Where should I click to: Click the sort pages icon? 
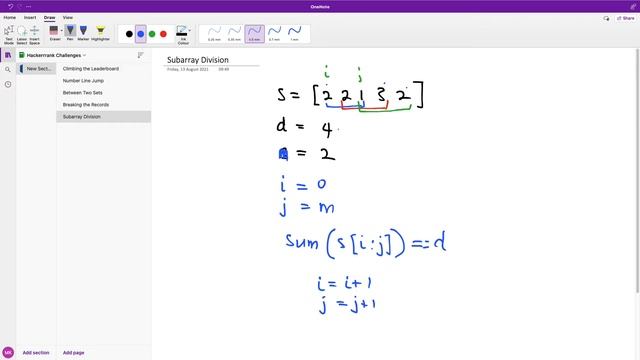[x=140, y=55]
